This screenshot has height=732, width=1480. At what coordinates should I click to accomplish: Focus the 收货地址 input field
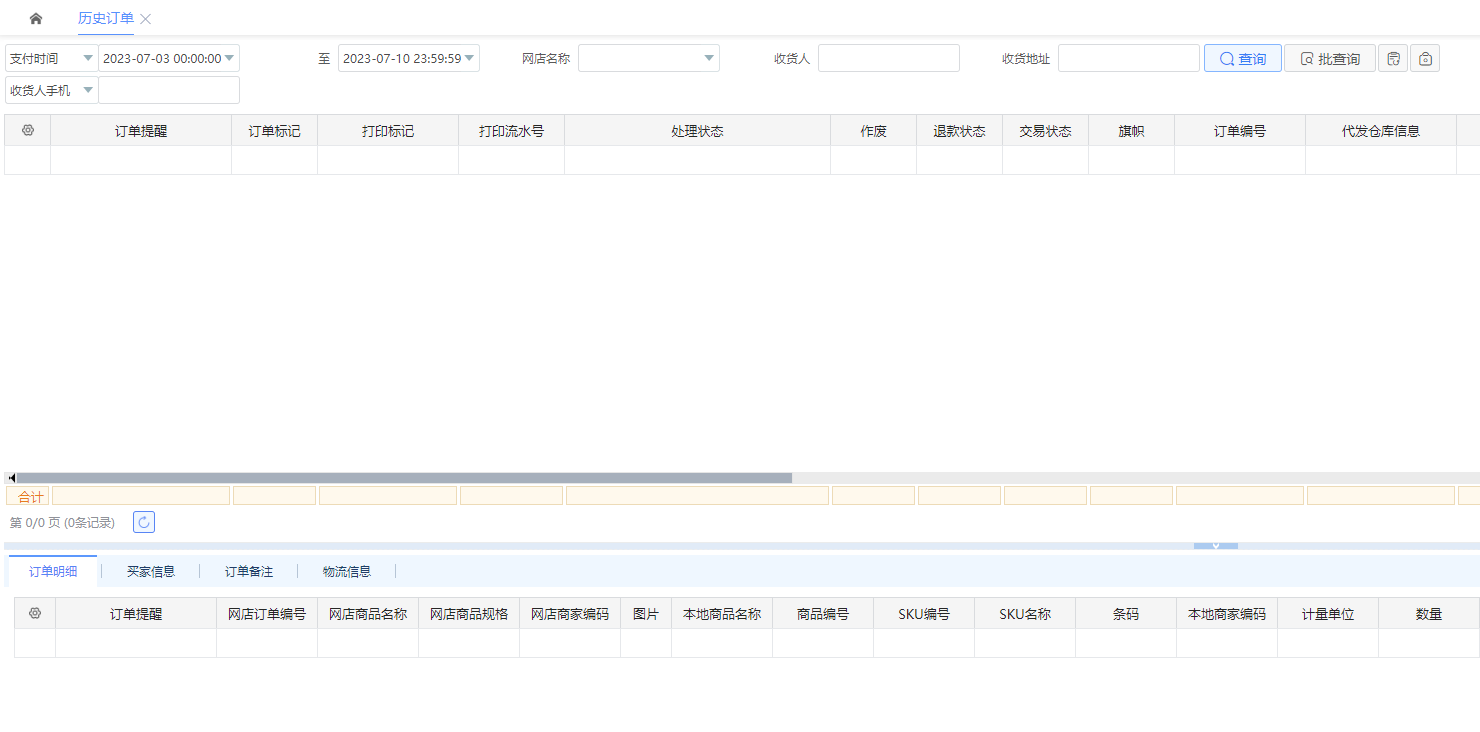point(1129,58)
